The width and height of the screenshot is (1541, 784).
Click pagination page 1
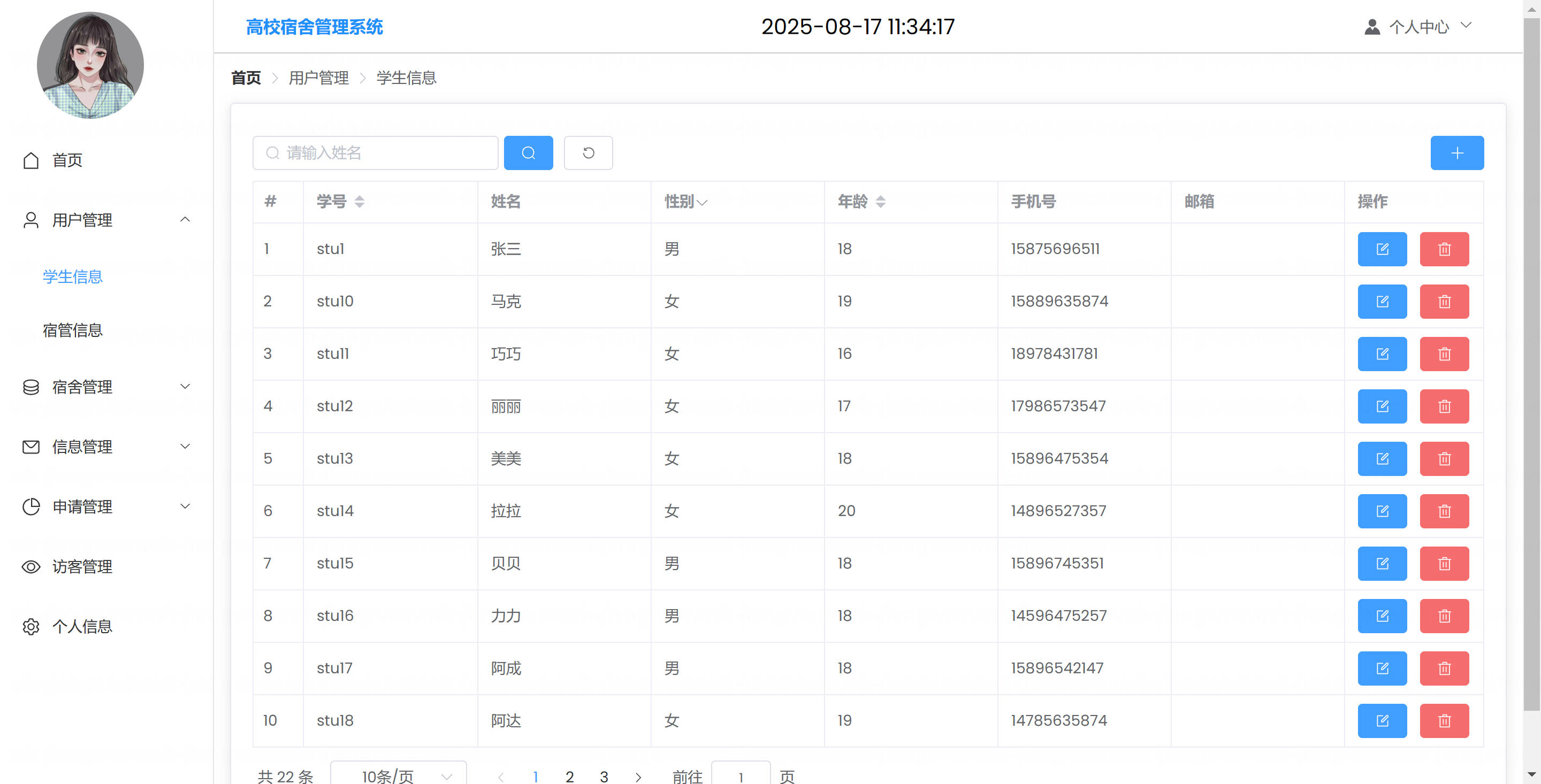coord(536,776)
